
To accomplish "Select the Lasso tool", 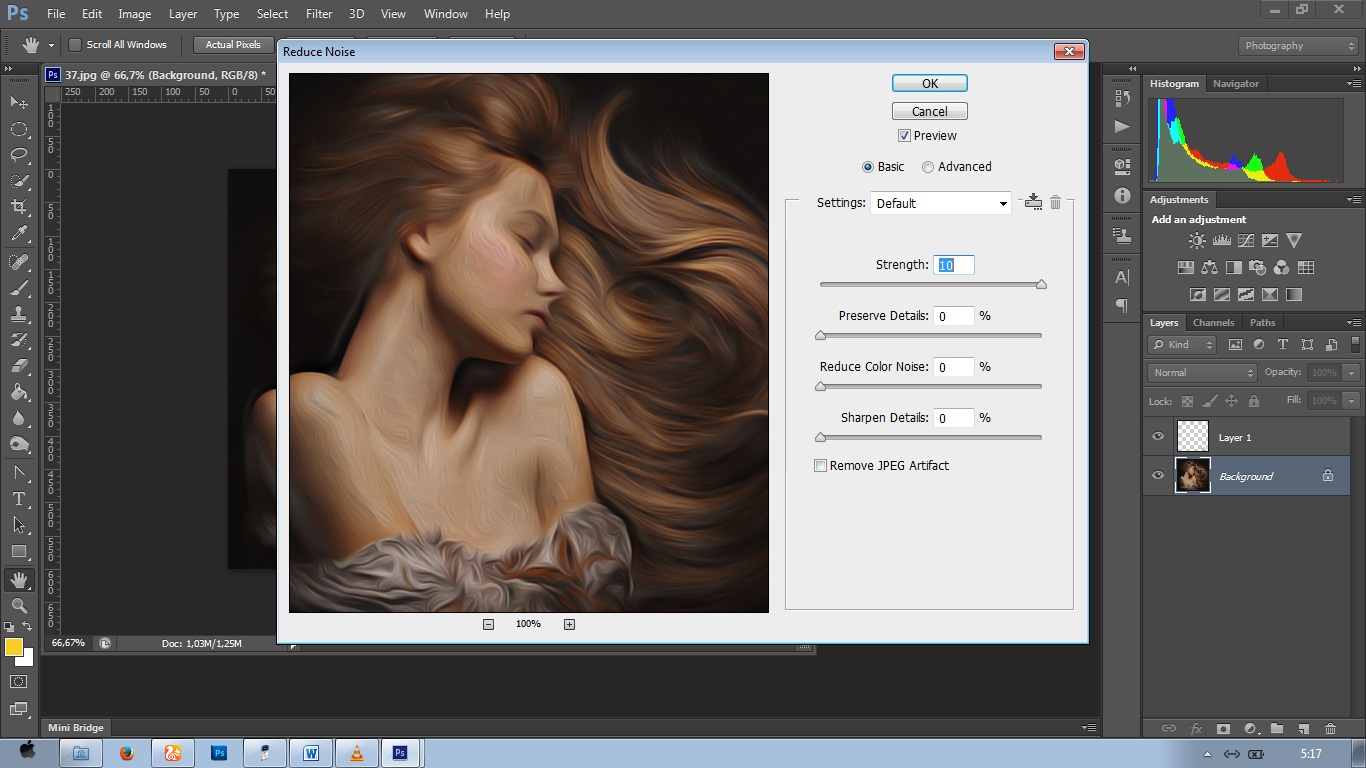I will point(19,155).
